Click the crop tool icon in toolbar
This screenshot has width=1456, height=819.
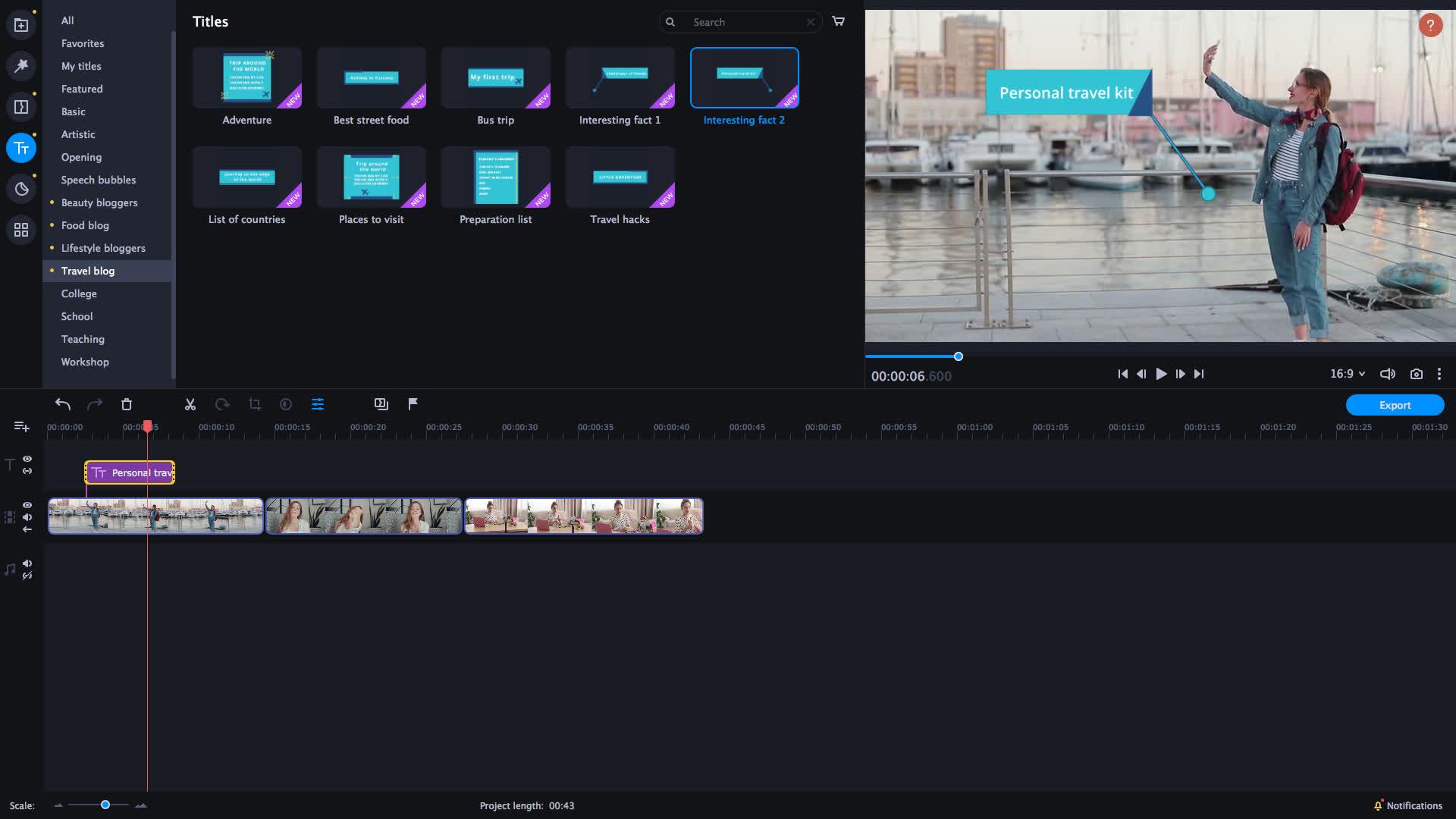click(x=254, y=404)
